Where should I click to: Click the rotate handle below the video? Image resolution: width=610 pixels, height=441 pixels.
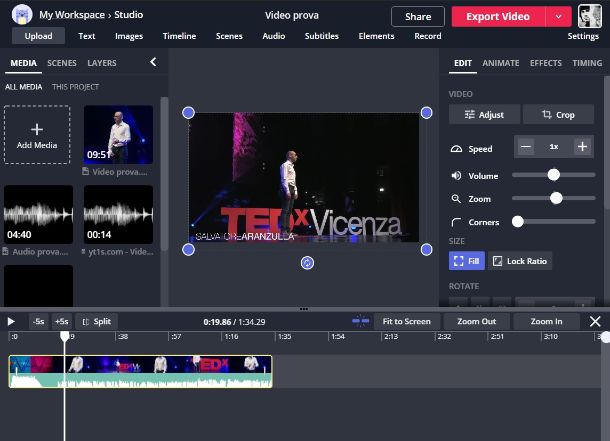(x=307, y=263)
